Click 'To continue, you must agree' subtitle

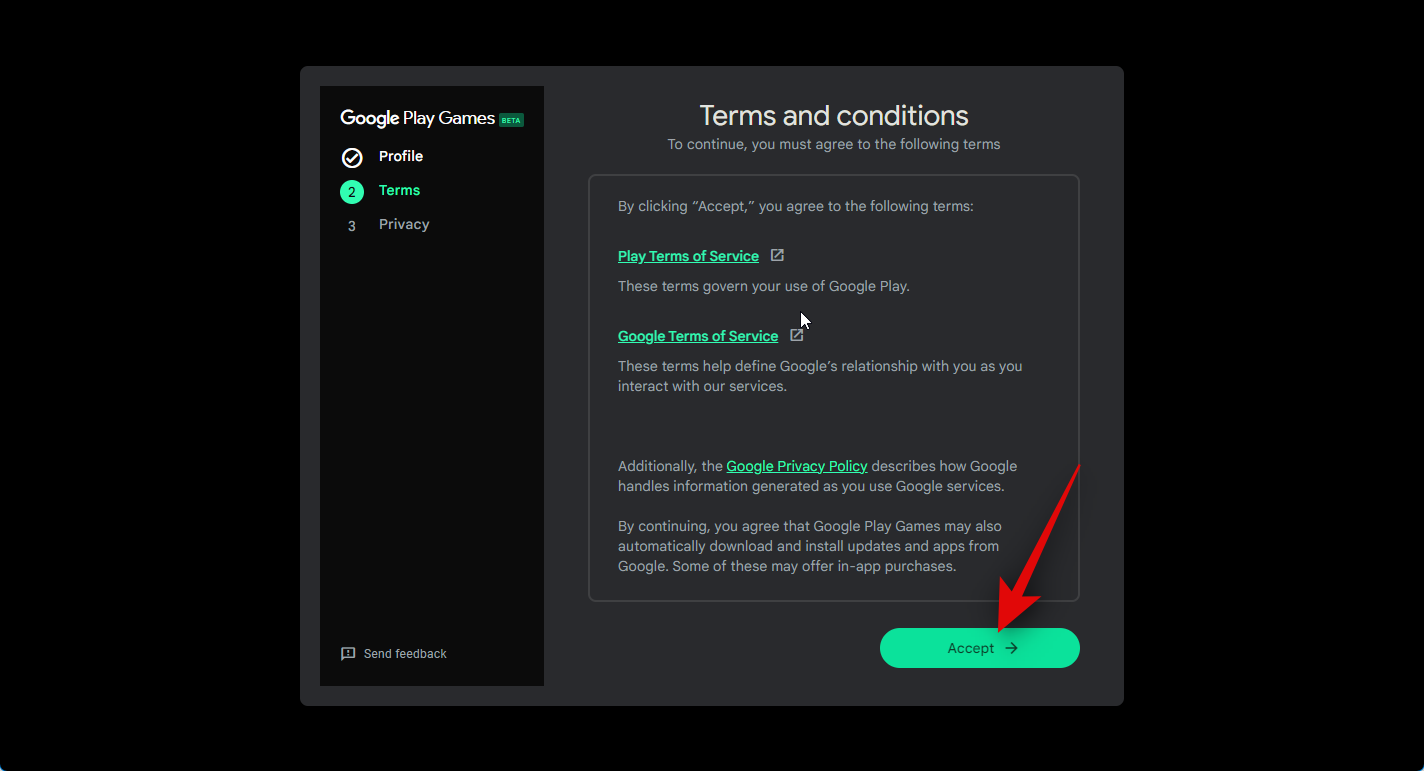pos(834,144)
